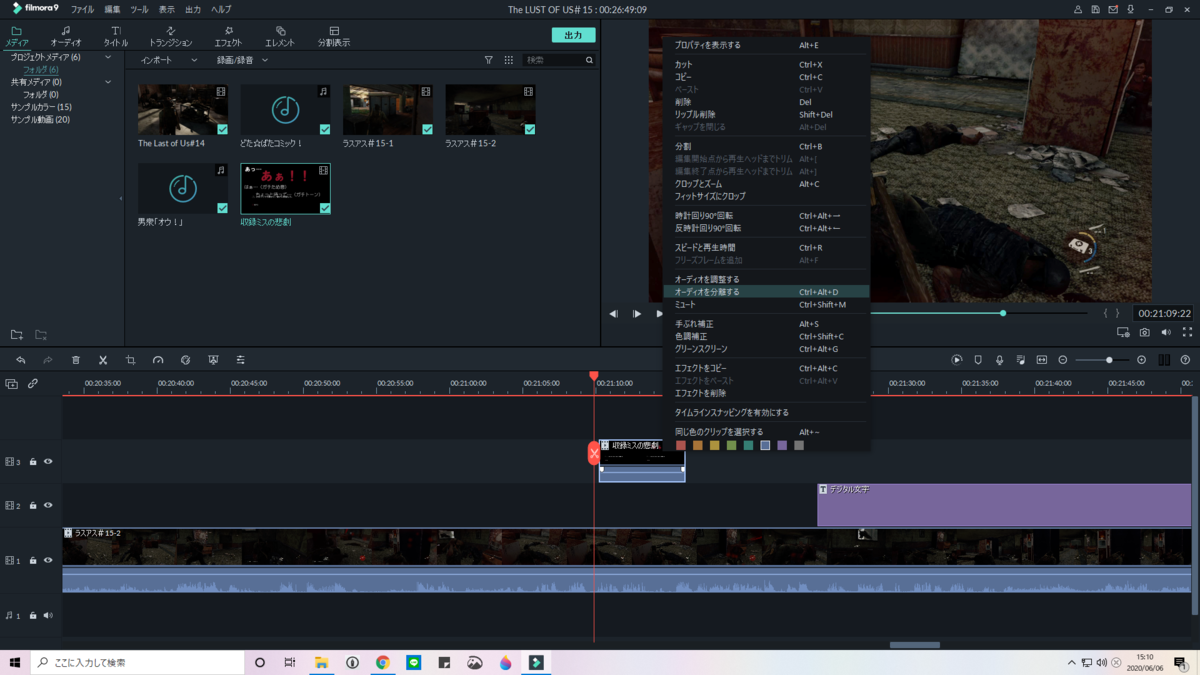Screen dimensions: 1200x675
Task: Collapse the 共有メディア tree arrow
Action: (108, 82)
